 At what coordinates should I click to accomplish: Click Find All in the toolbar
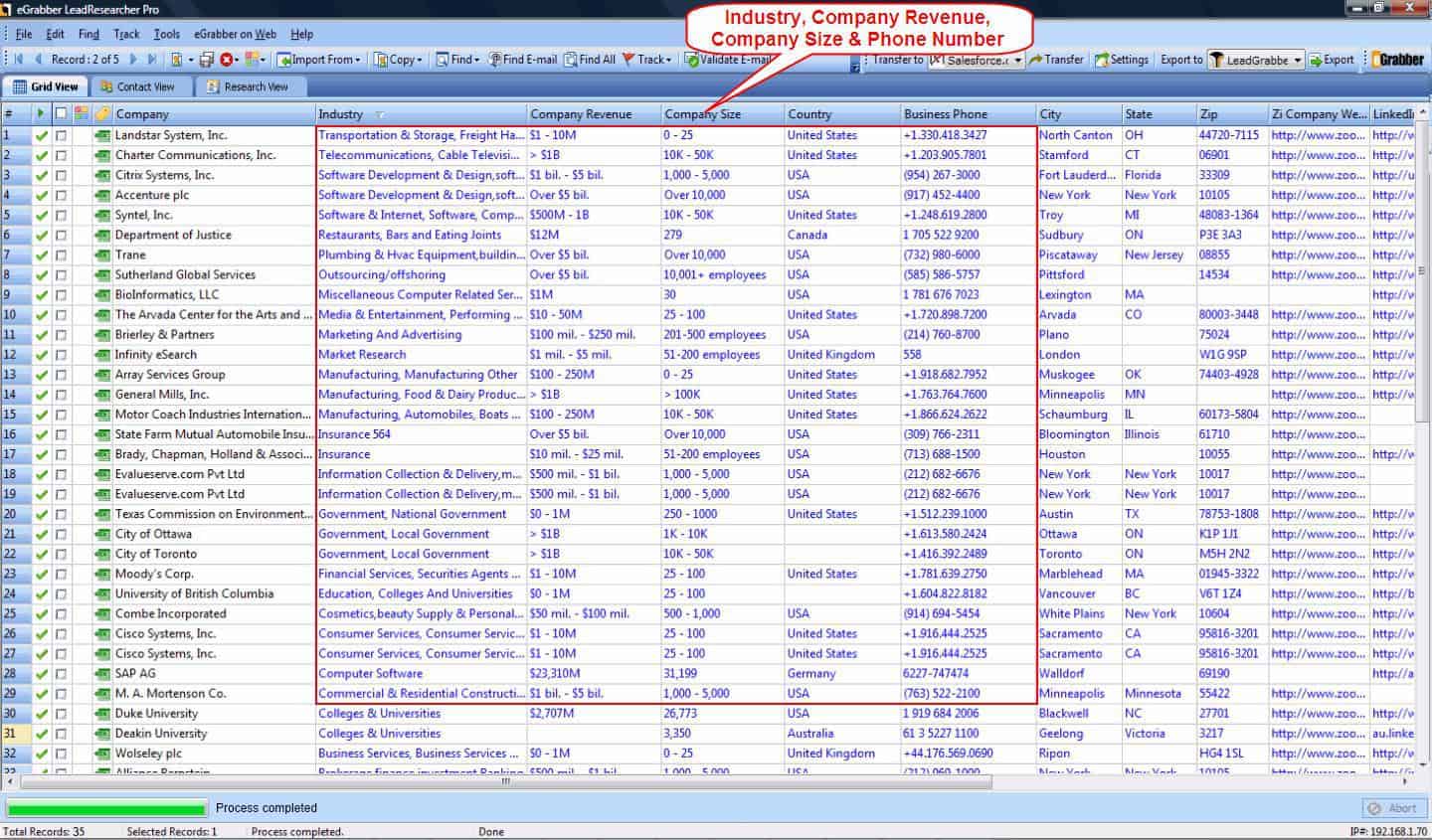590,60
